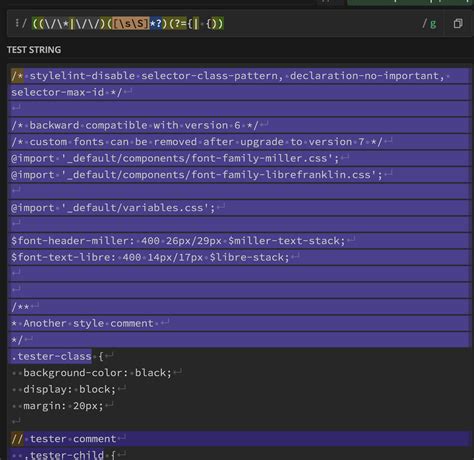Screen dimensions: 474x460
Task: Click the TEST STRING label
Action: 34,50
